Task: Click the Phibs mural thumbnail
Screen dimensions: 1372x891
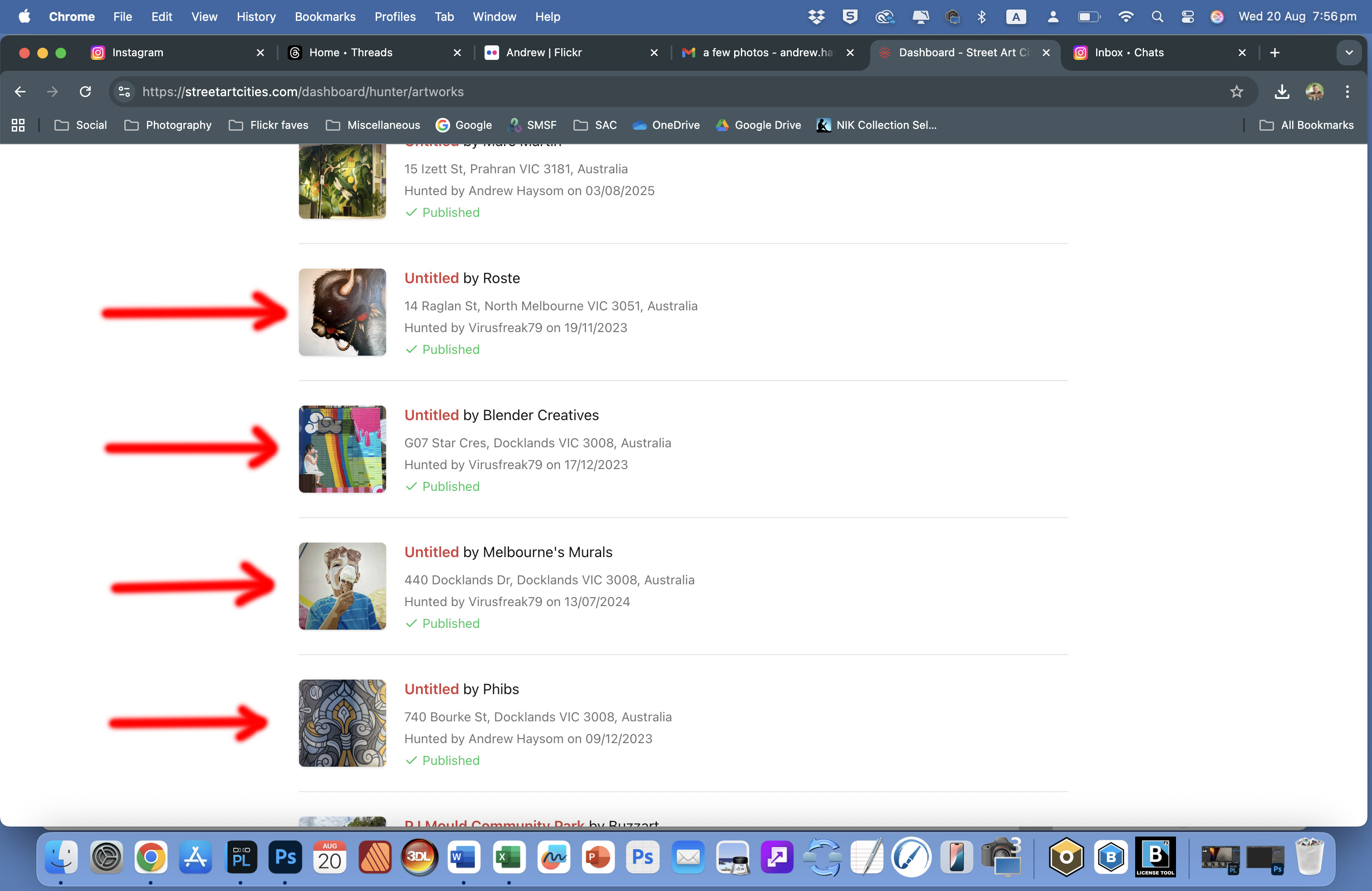Action: [343, 723]
